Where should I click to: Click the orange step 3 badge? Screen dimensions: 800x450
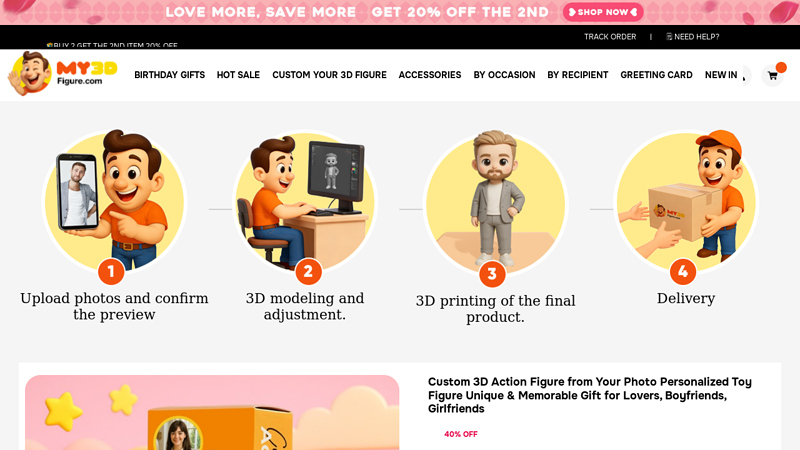click(x=492, y=274)
